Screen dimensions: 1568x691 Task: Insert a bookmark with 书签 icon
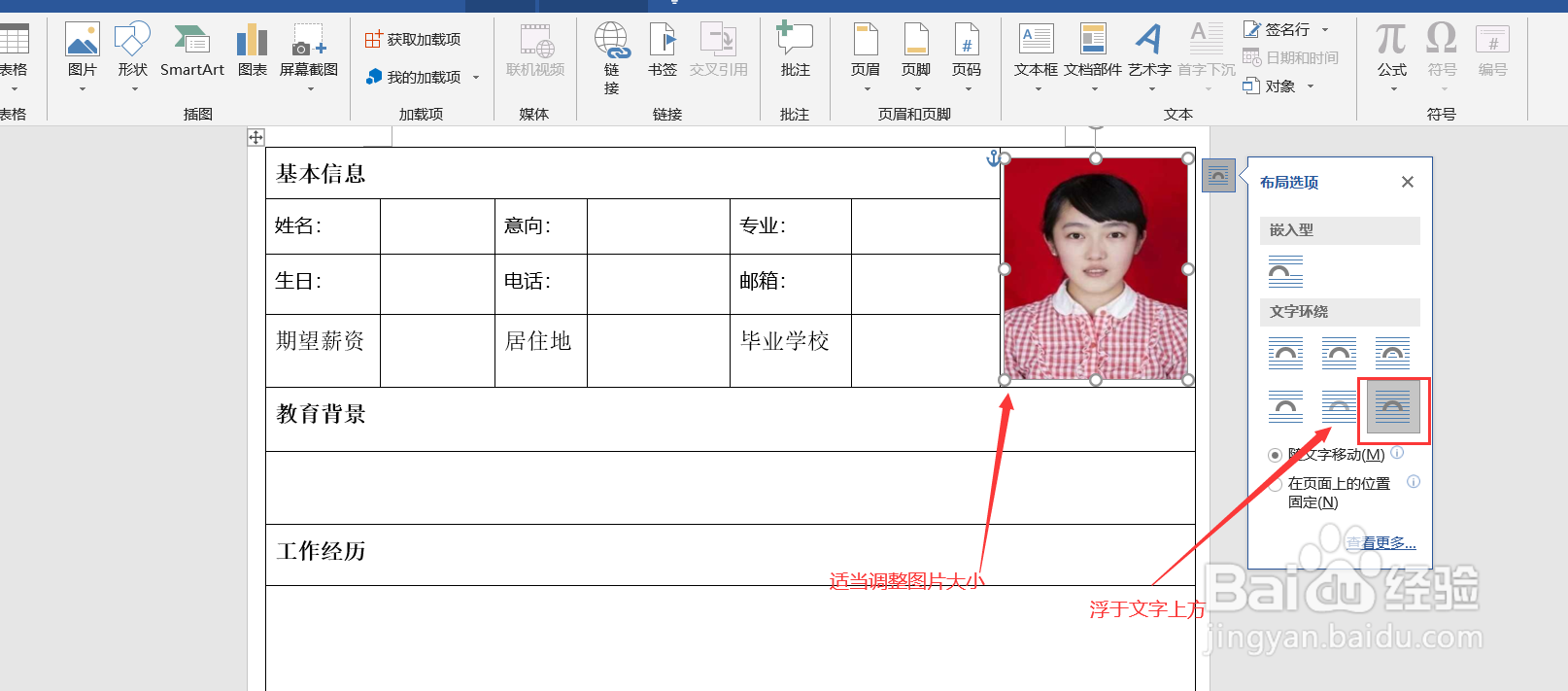tap(664, 40)
